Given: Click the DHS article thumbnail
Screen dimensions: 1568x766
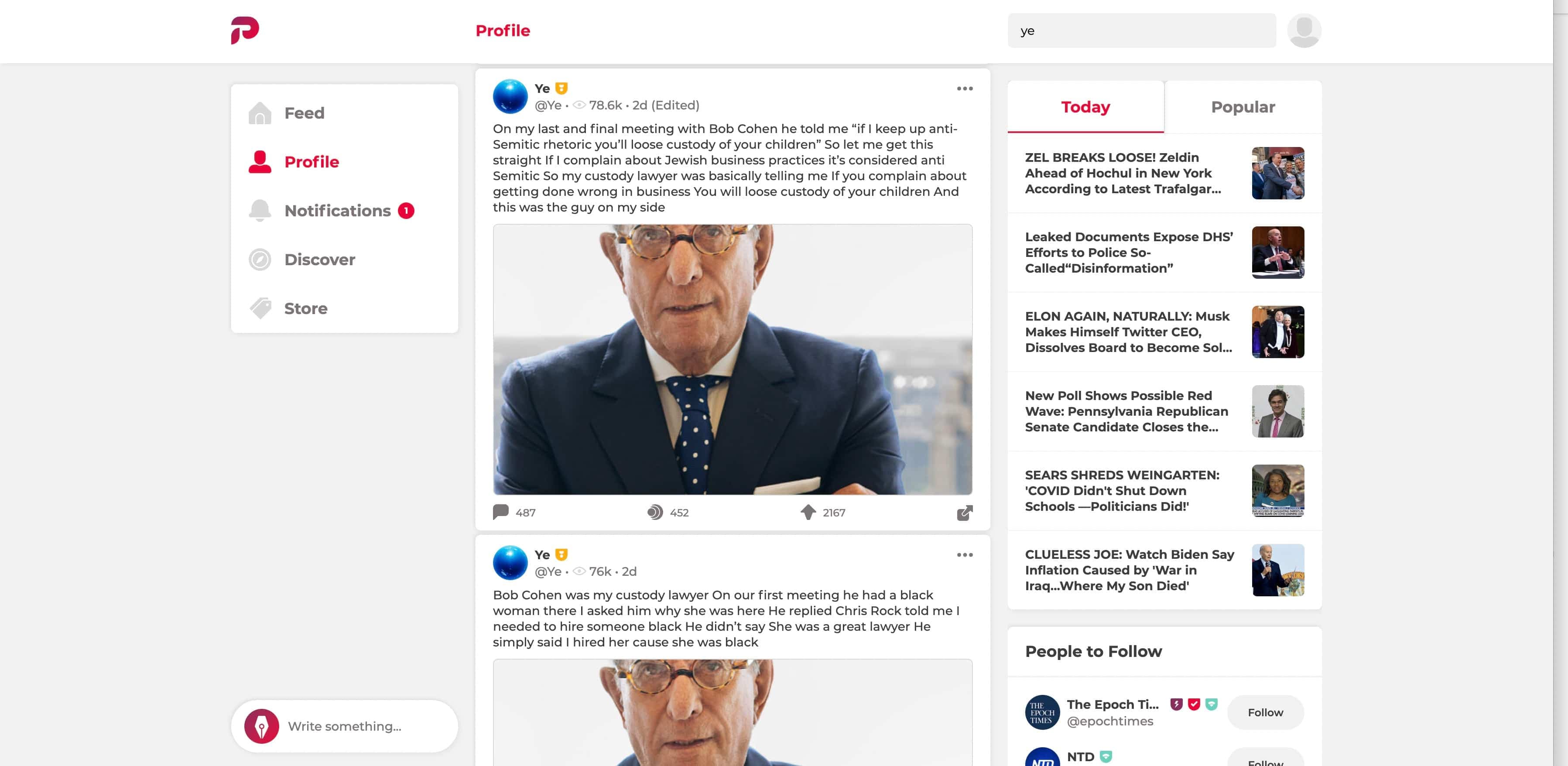Looking at the screenshot, I should 1277,253.
